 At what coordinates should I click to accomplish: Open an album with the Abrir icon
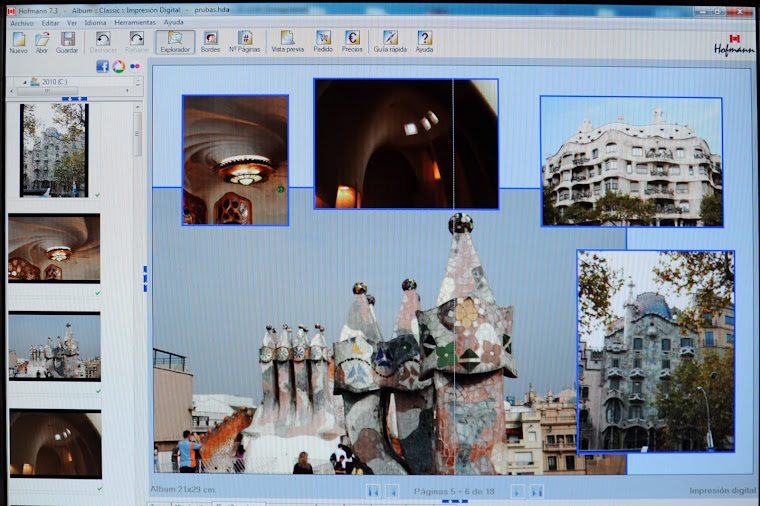[x=42, y=42]
